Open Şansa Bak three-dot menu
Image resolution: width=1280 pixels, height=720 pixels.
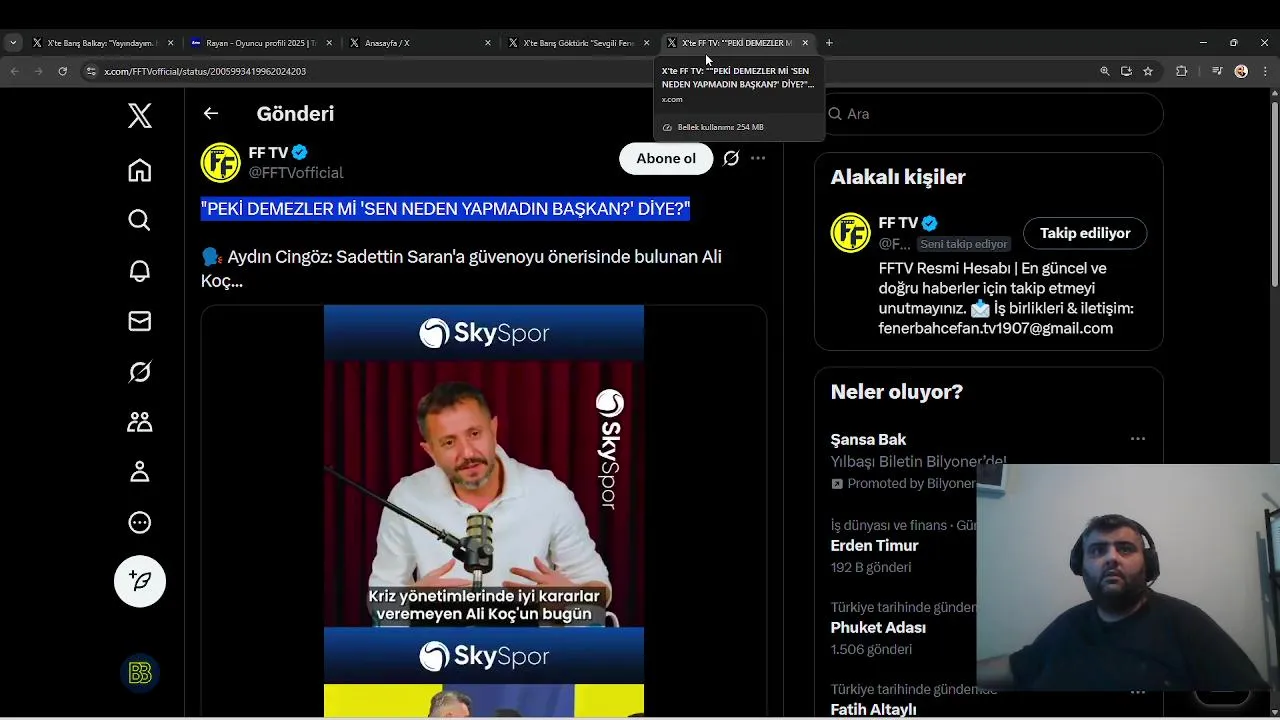point(1137,439)
